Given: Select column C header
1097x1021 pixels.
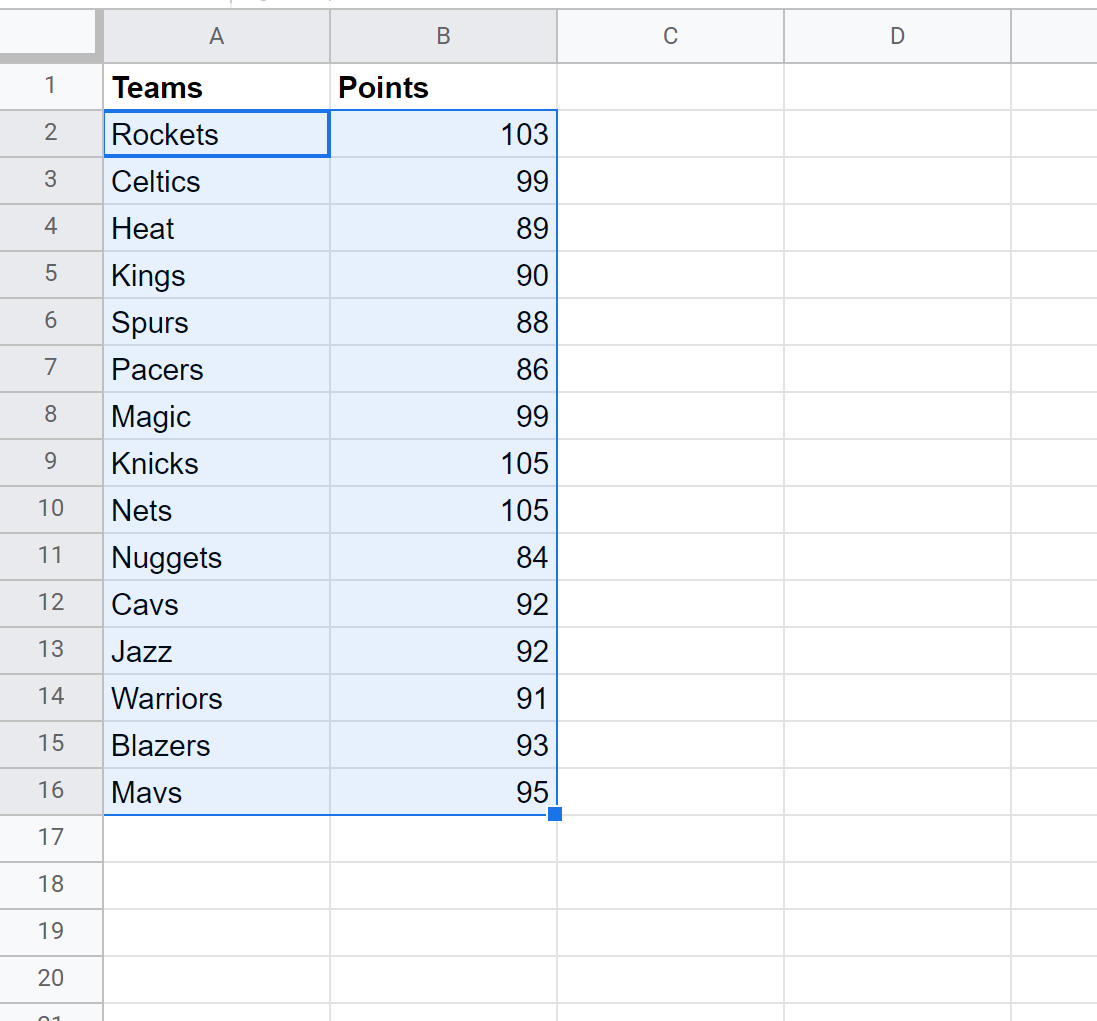Looking at the screenshot, I should 670,36.
